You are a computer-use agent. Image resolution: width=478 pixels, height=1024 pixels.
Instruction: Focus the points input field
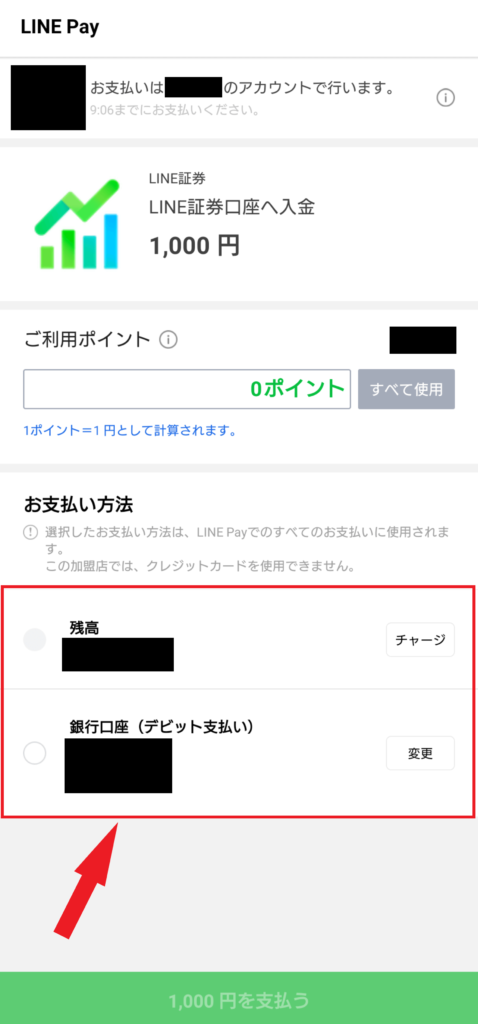click(187, 389)
